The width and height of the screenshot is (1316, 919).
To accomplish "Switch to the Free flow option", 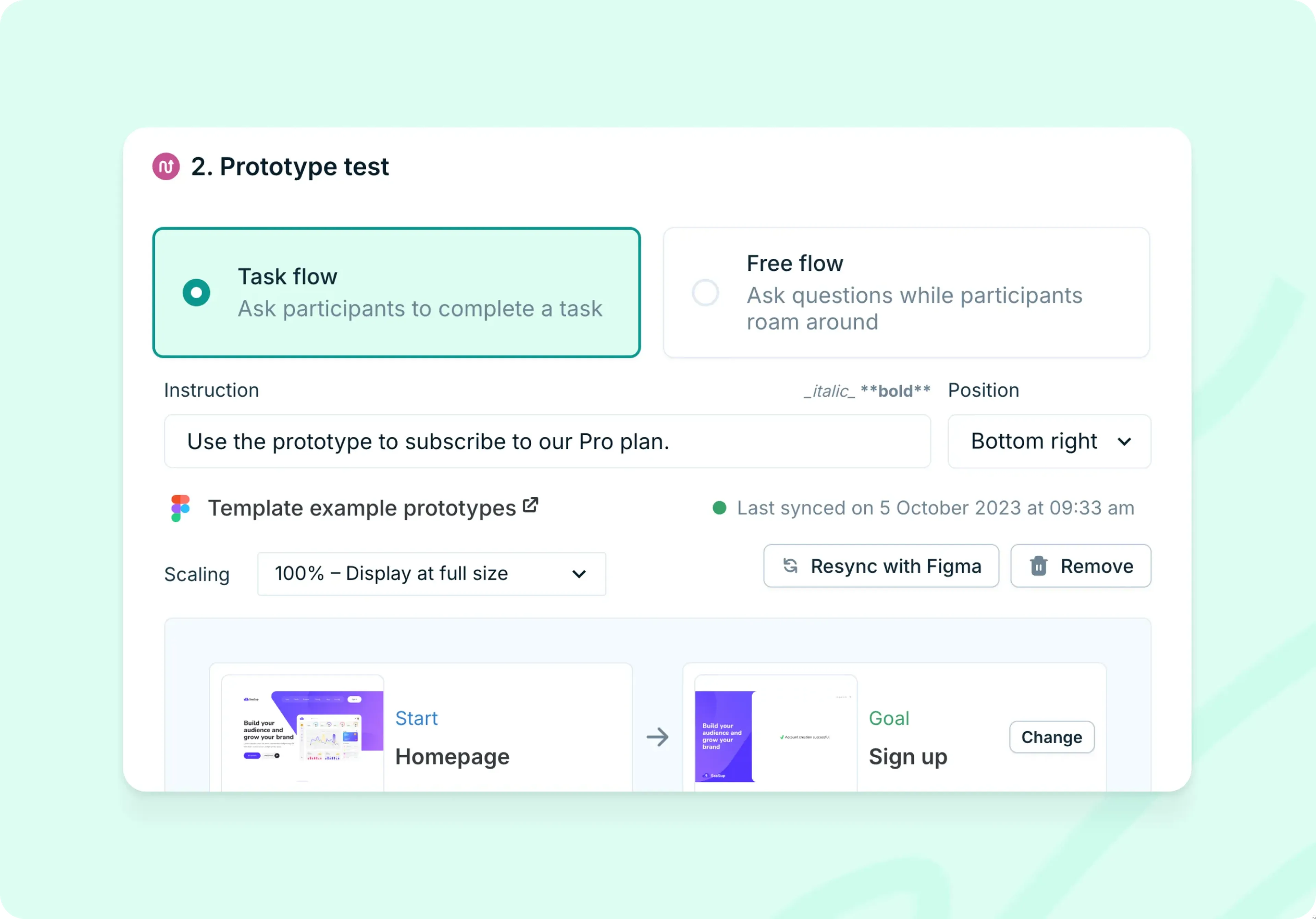I will coord(706,292).
